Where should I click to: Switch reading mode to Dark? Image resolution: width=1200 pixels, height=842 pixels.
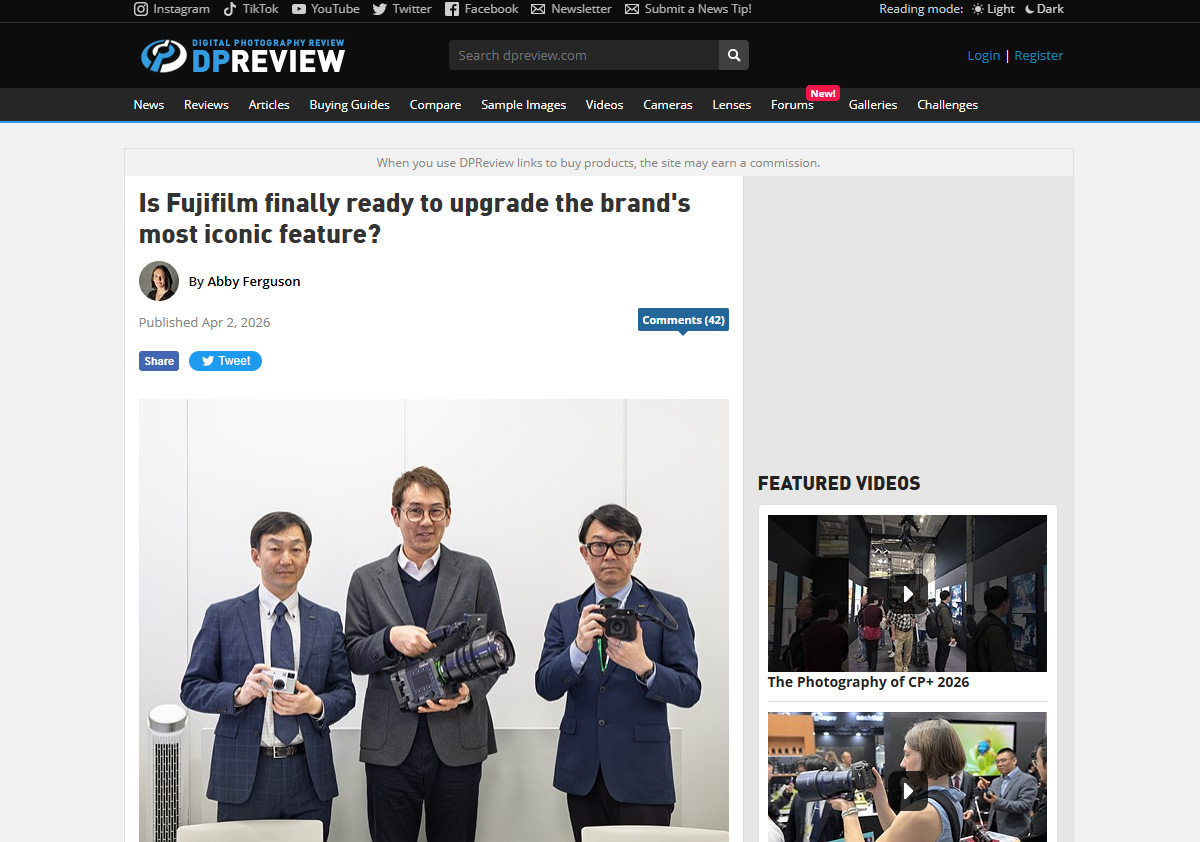pos(1044,9)
